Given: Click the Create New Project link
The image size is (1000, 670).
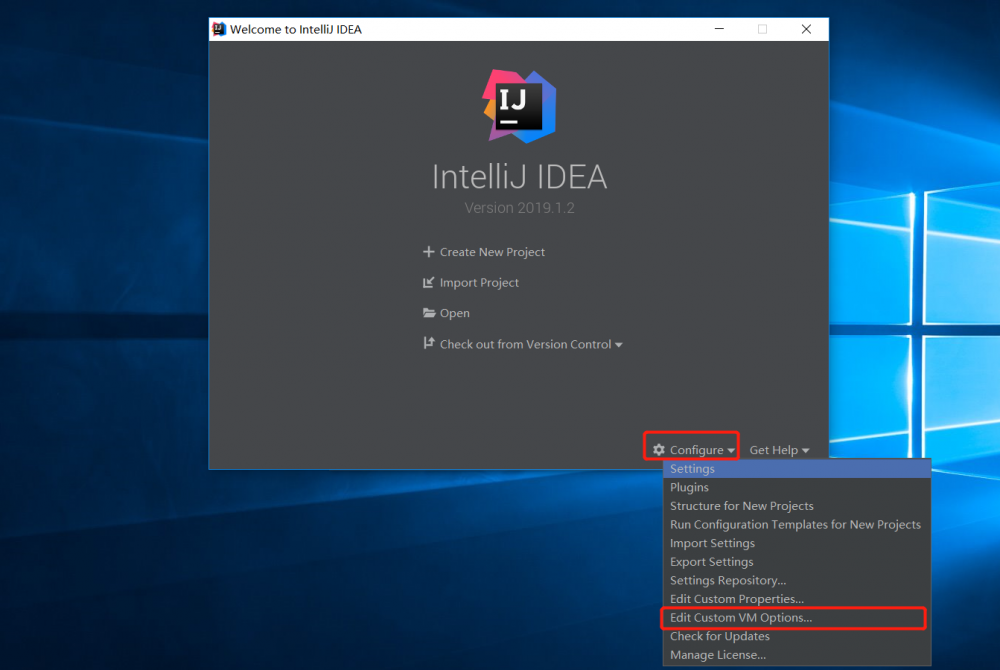Looking at the screenshot, I should (492, 252).
